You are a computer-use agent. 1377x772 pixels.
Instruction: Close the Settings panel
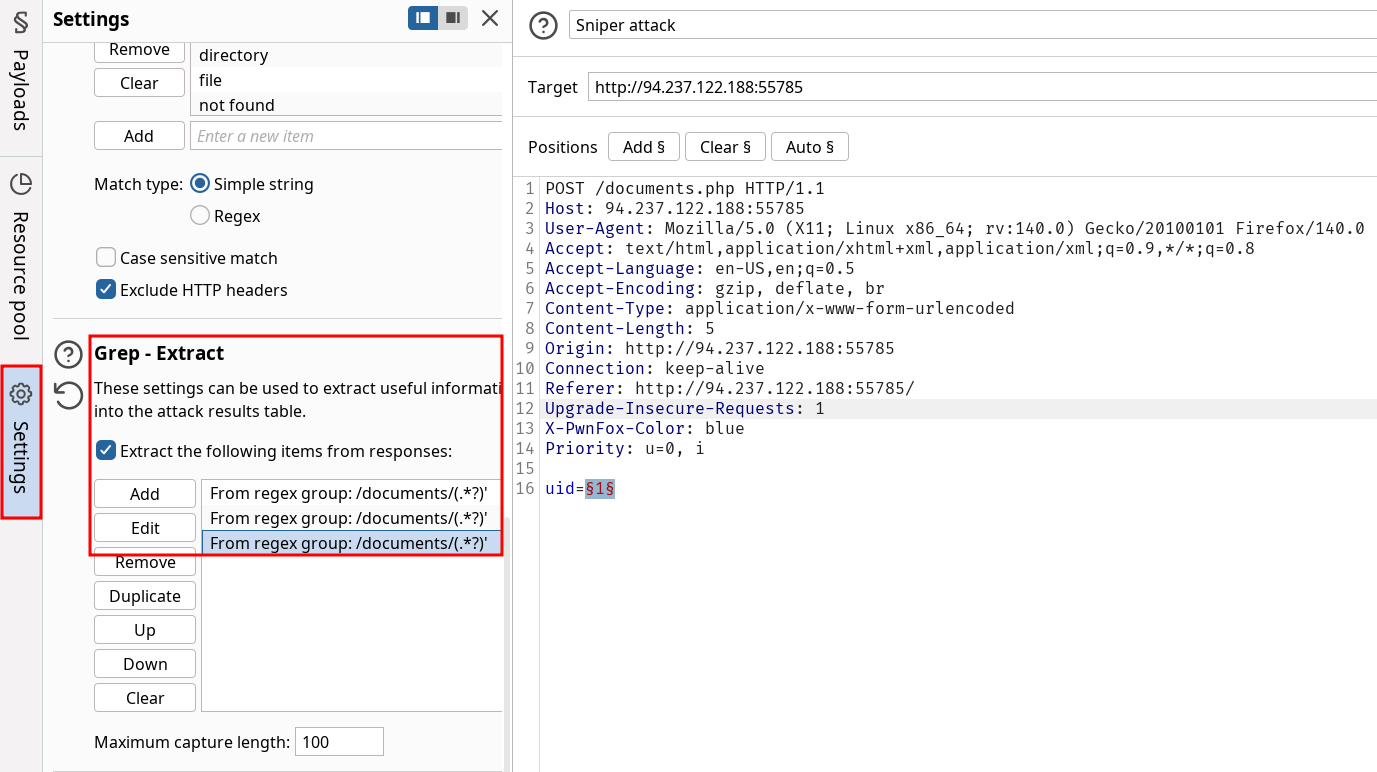tap(489, 18)
